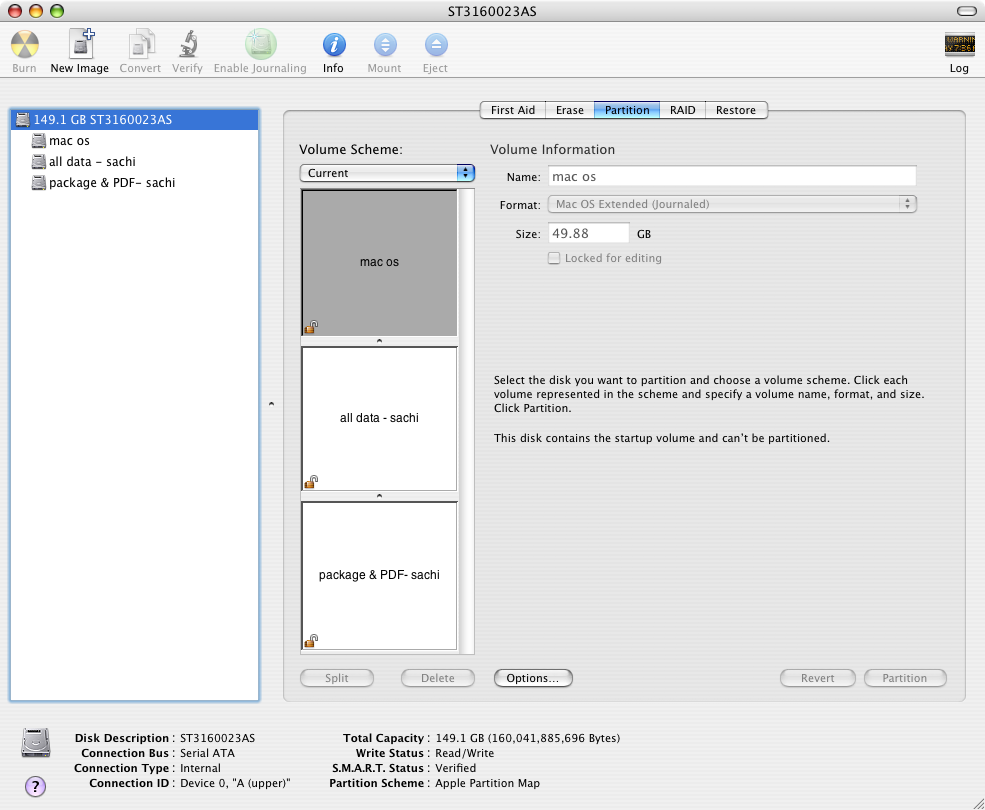
Task: Create a New Image from toolbar
Action: [80, 44]
